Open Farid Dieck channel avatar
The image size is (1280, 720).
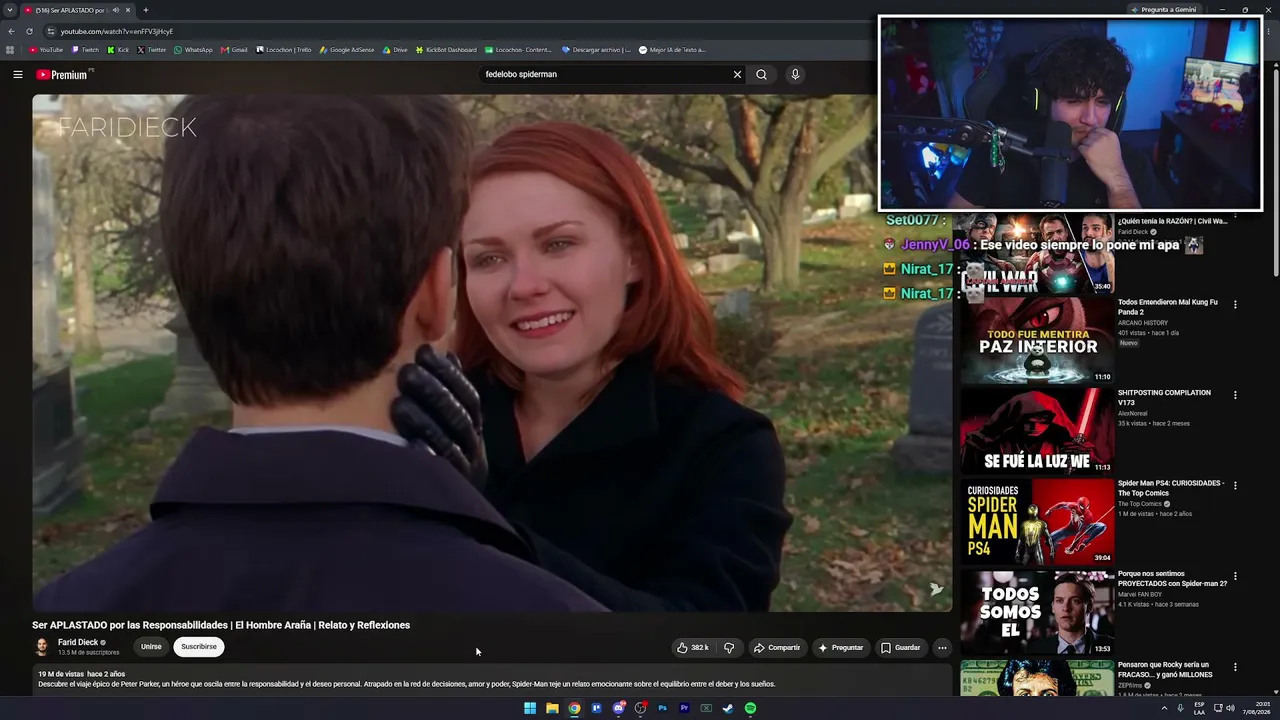pos(42,647)
